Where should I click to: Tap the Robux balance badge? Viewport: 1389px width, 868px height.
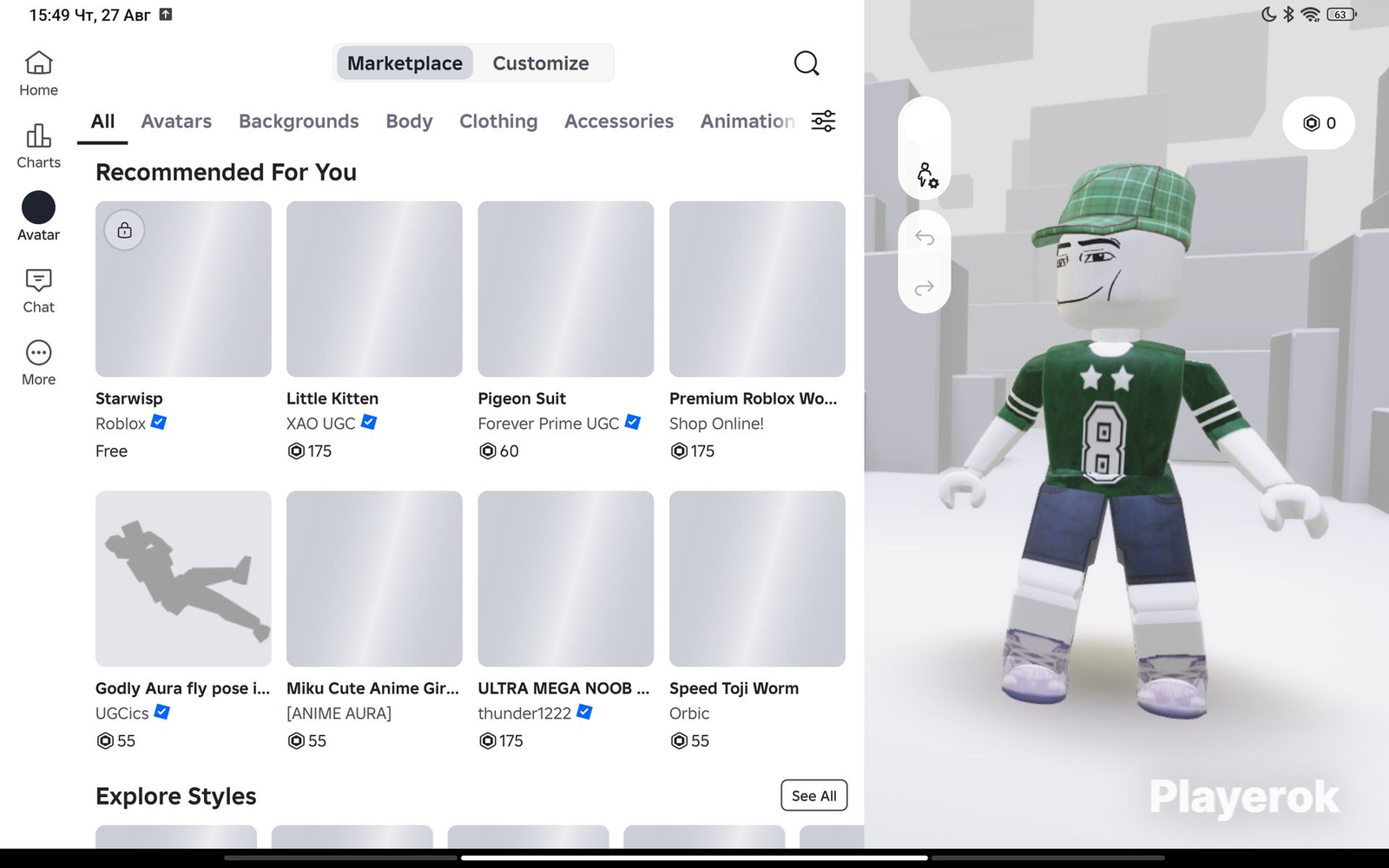click(x=1319, y=123)
